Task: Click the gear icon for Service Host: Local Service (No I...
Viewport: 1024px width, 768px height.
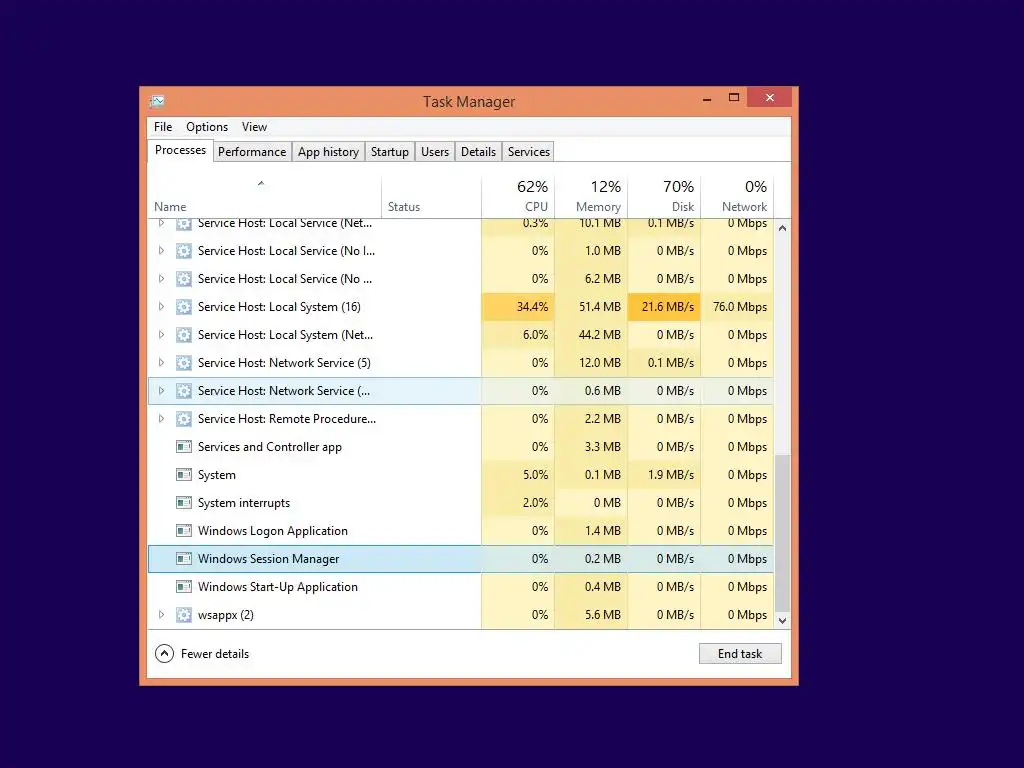Action: pos(184,251)
